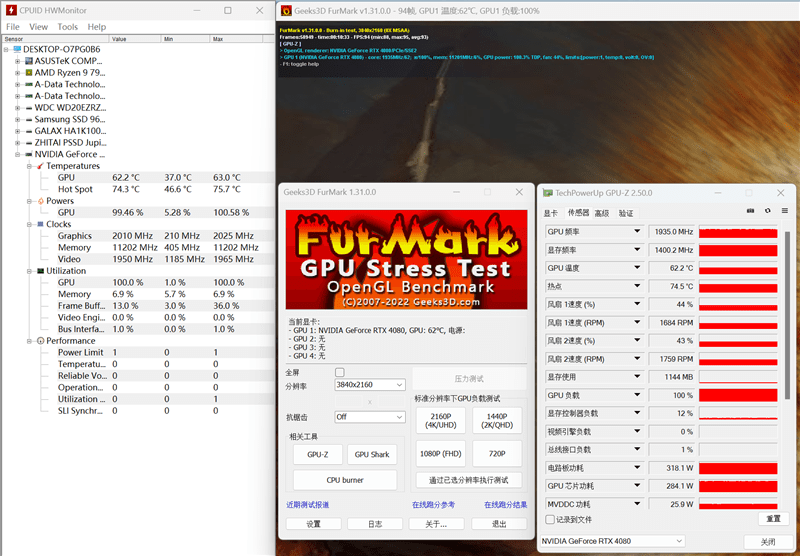Screen dimensions: 800x556
Task: Click the GPU Shark button
Action: [x=372, y=454]
